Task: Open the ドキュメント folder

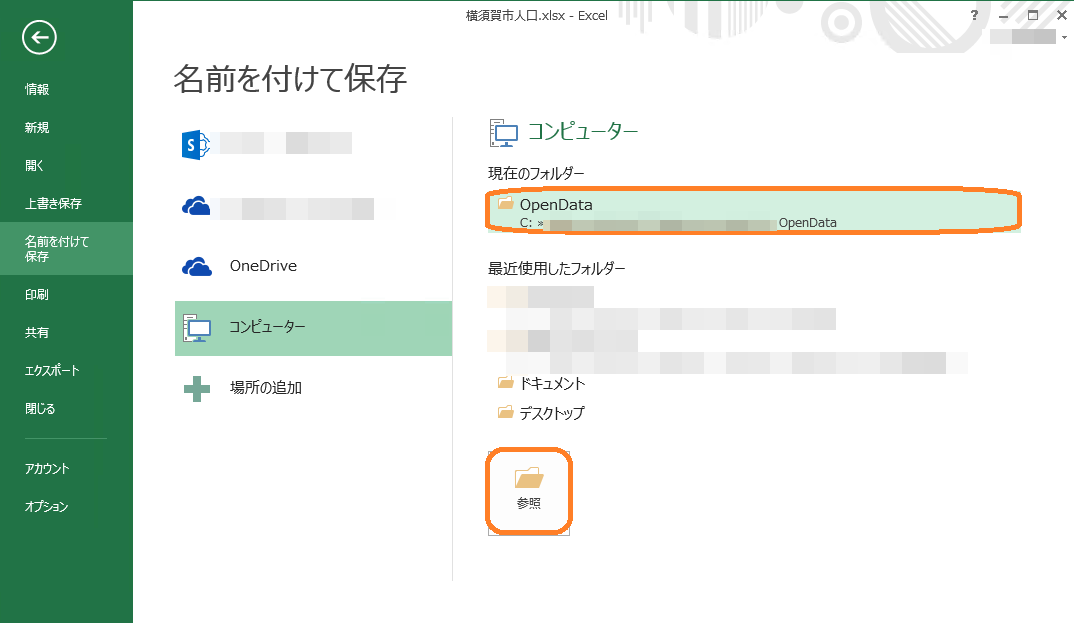Action: tap(552, 384)
